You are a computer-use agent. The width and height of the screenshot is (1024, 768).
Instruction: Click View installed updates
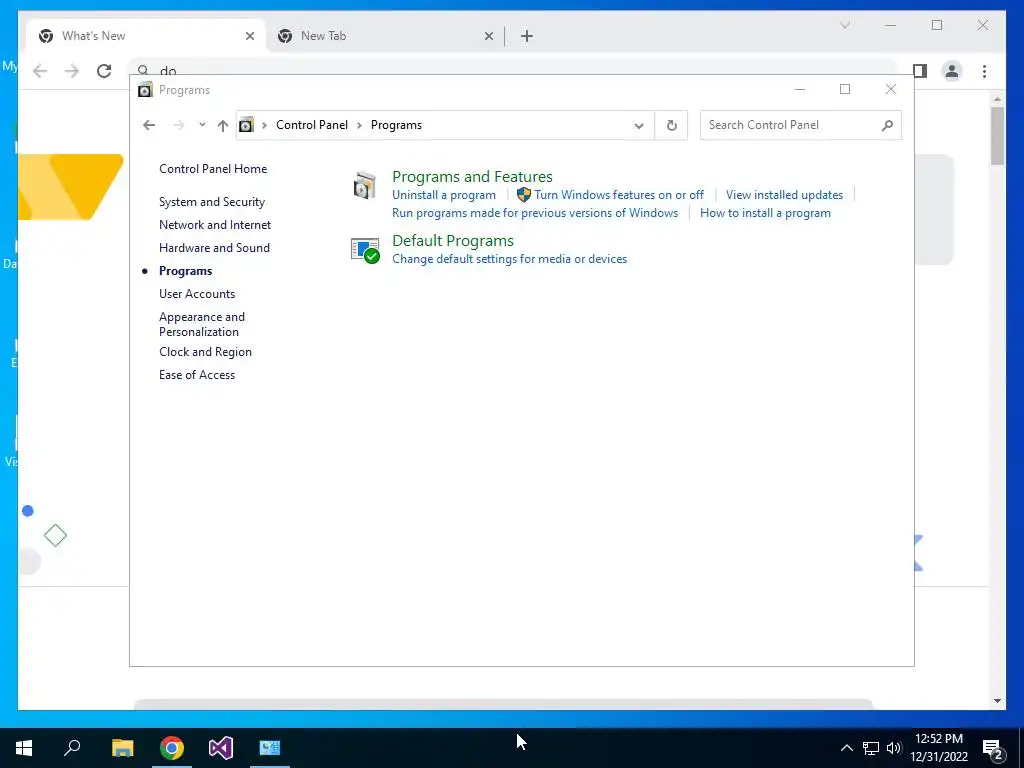pyautogui.click(x=784, y=195)
